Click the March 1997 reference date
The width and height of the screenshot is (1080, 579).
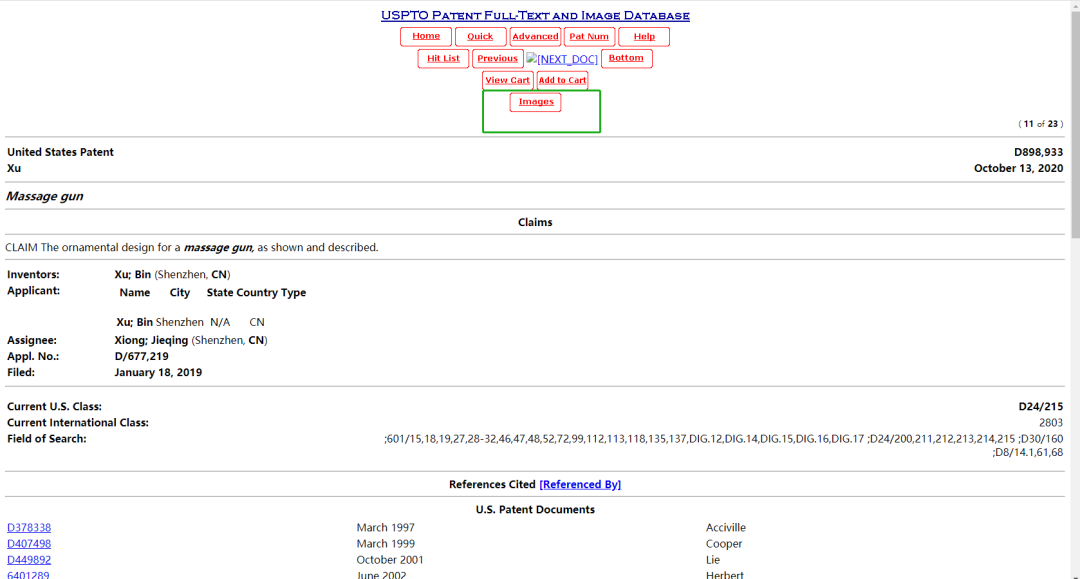(386, 527)
